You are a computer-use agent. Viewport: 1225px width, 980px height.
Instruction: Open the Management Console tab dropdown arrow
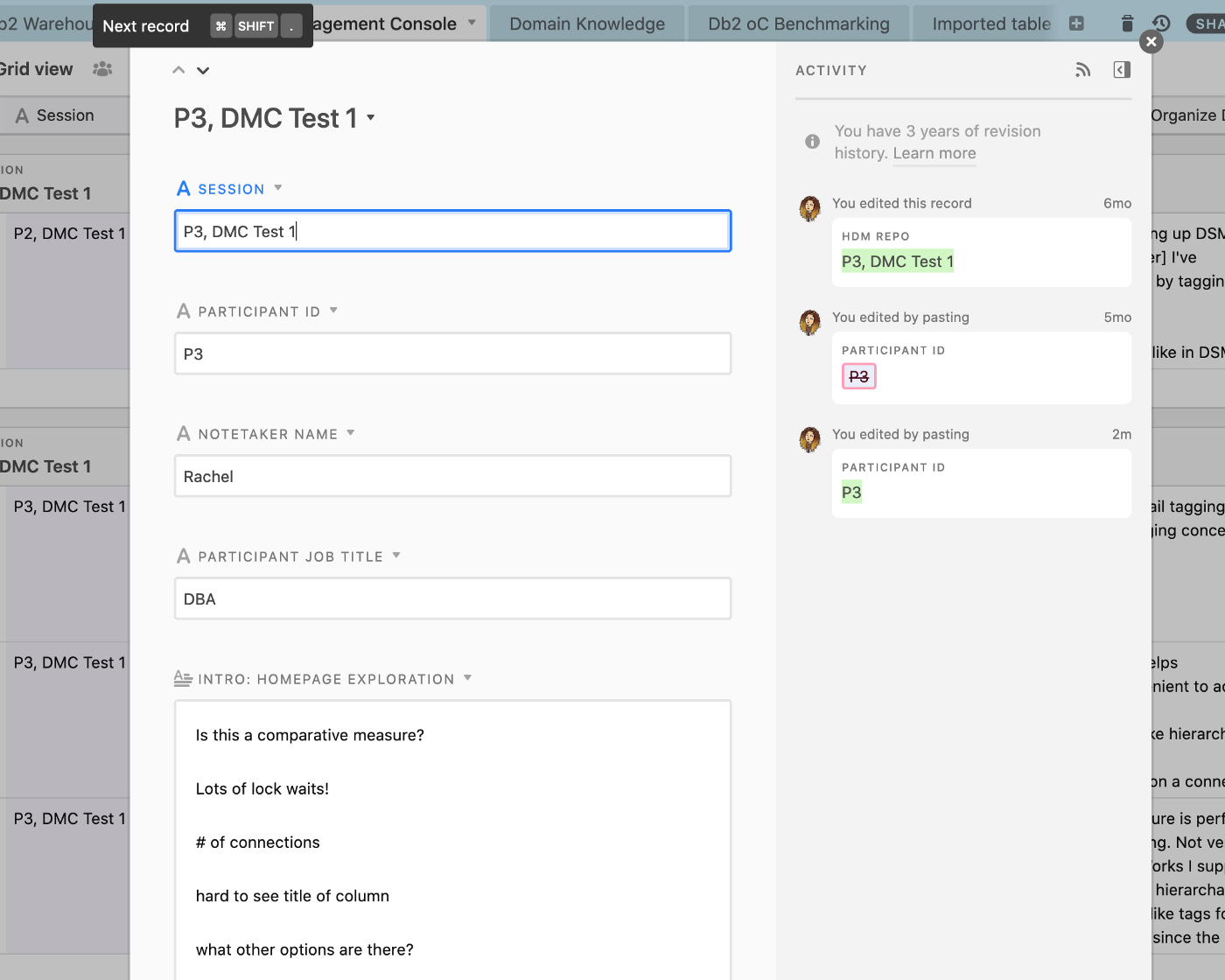pos(472,23)
